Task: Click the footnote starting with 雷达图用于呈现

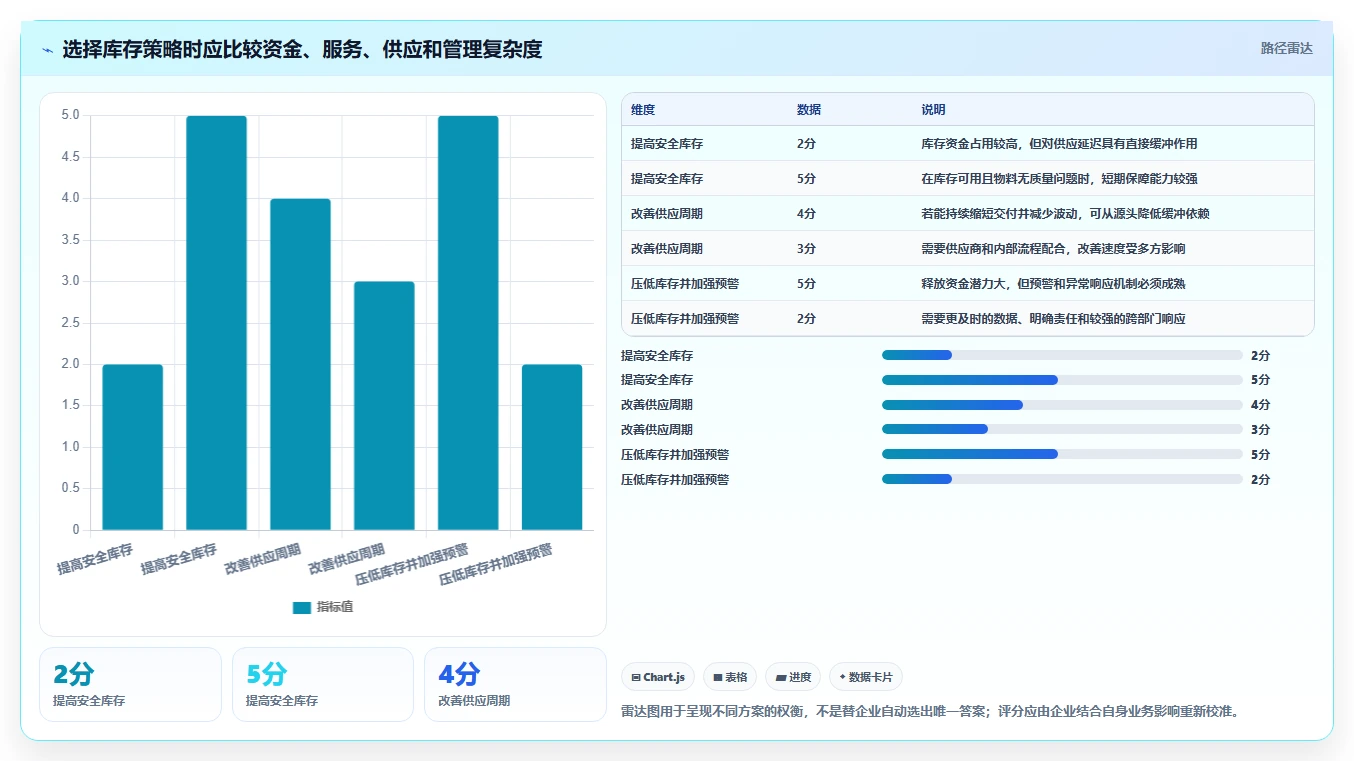Action: [x=931, y=712]
